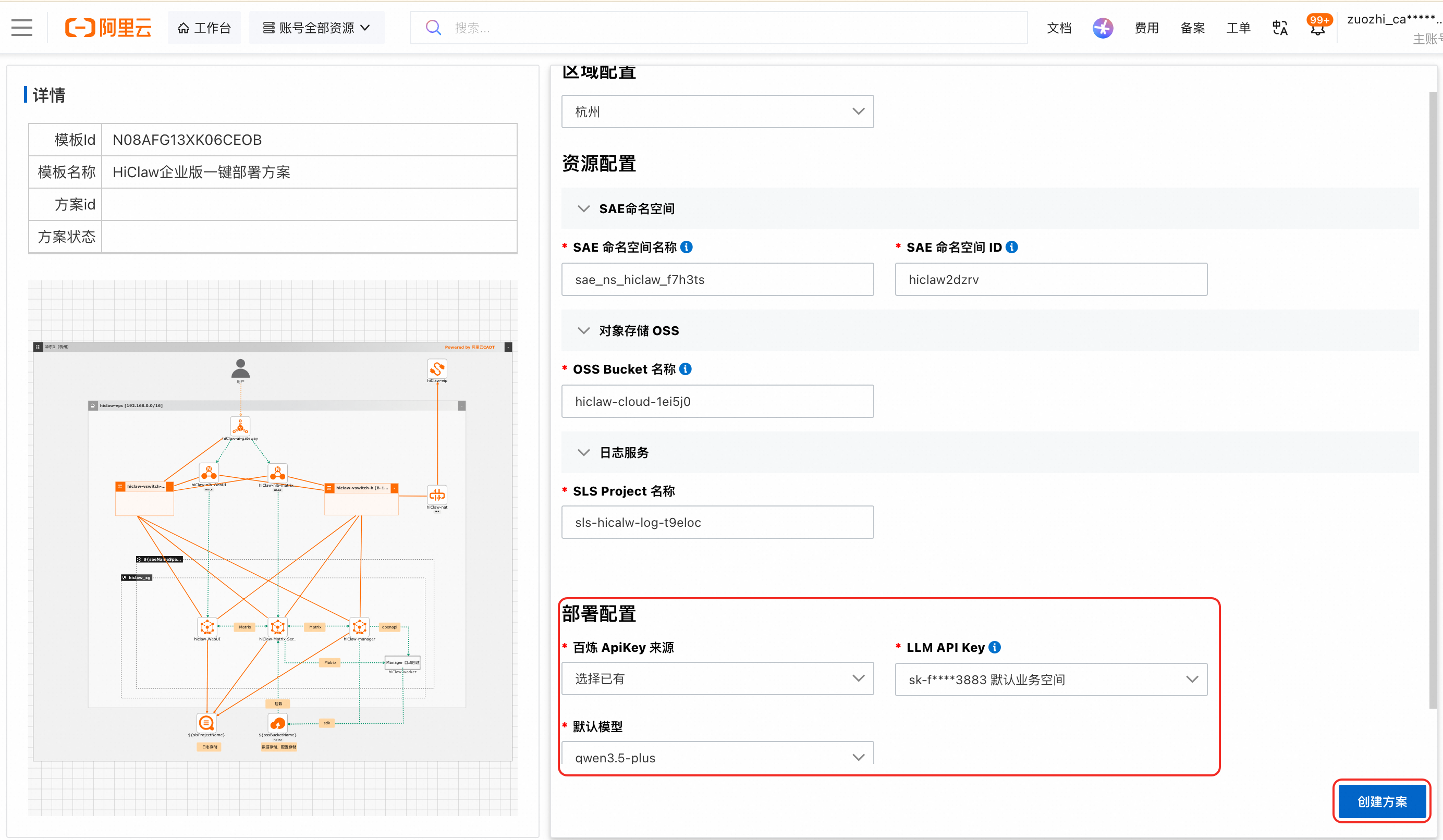Open the AI assistant icon

point(1102,28)
